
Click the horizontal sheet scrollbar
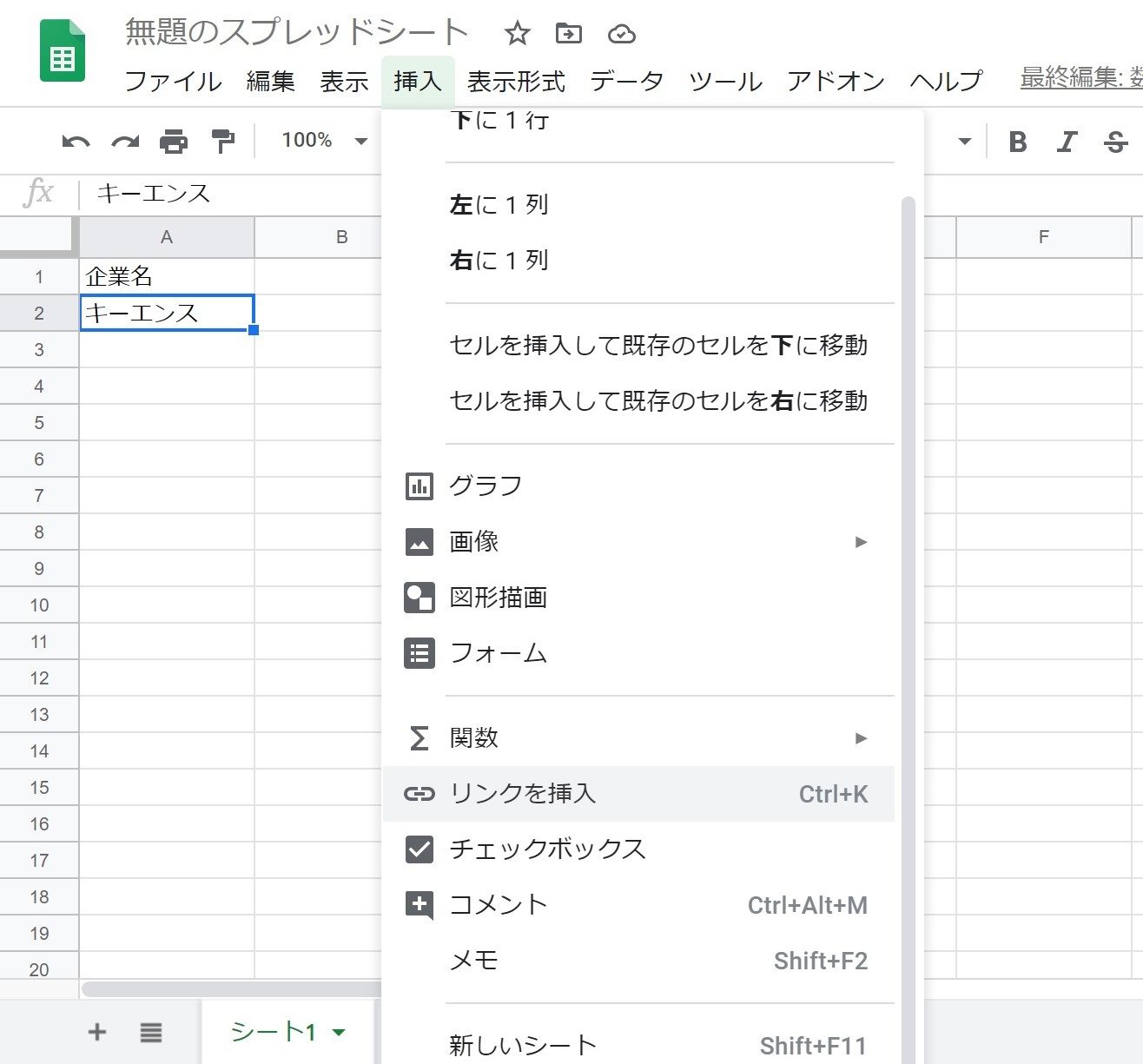pyautogui.click(x=232, y=989)
